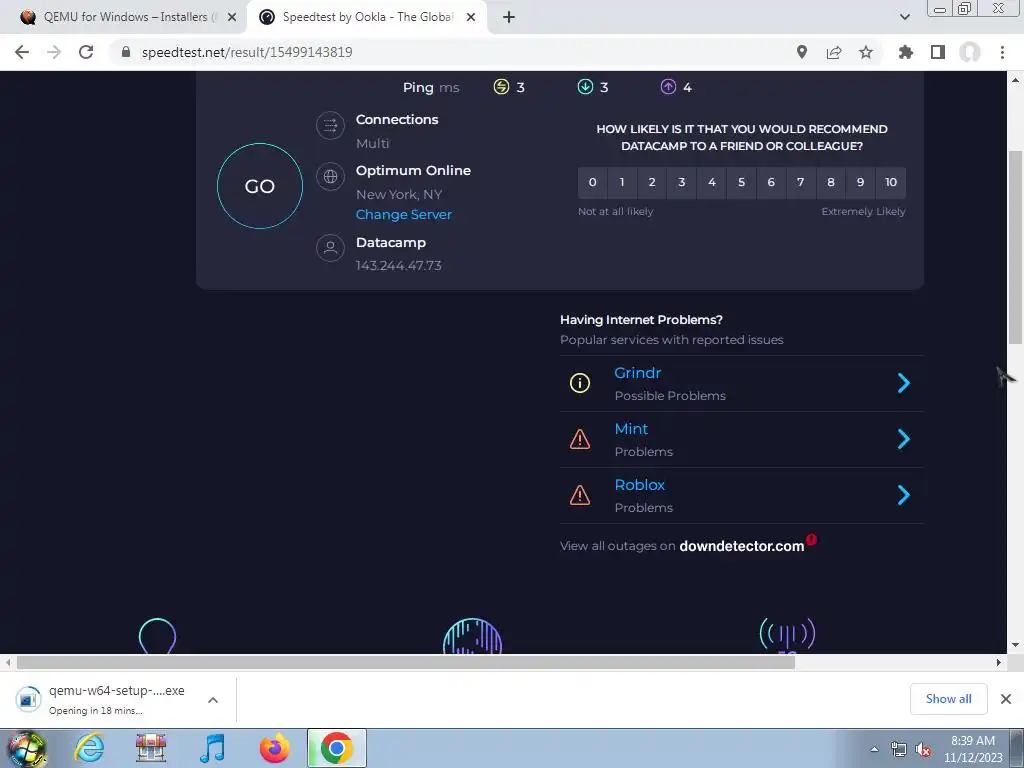This screenshot has width=1024, height=768.
Task: Click the download ping icon
Action: pyautogui.click(x=585, y=87)
